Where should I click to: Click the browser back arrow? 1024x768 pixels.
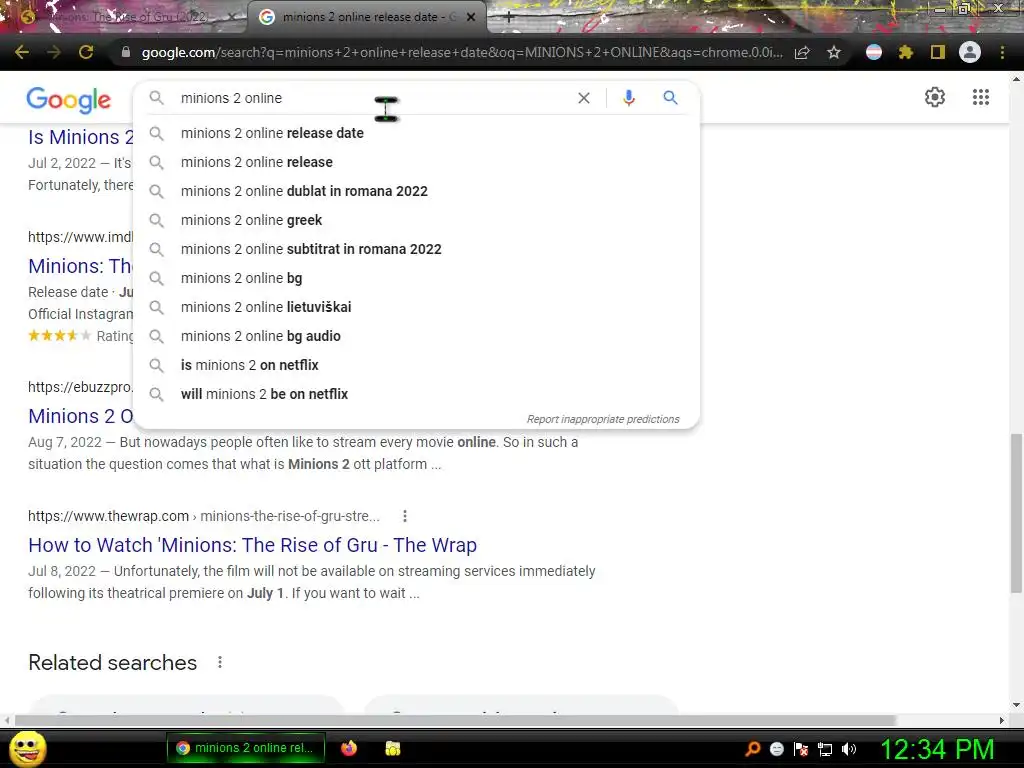(x=22, y=52)
